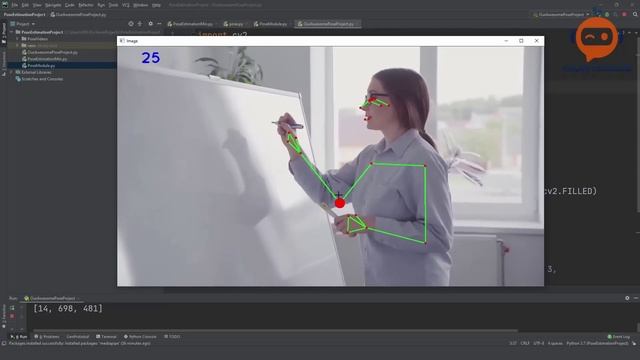640x360 pixels.
Task: Open the Edit menu
Action: click(x=25, y=5)
